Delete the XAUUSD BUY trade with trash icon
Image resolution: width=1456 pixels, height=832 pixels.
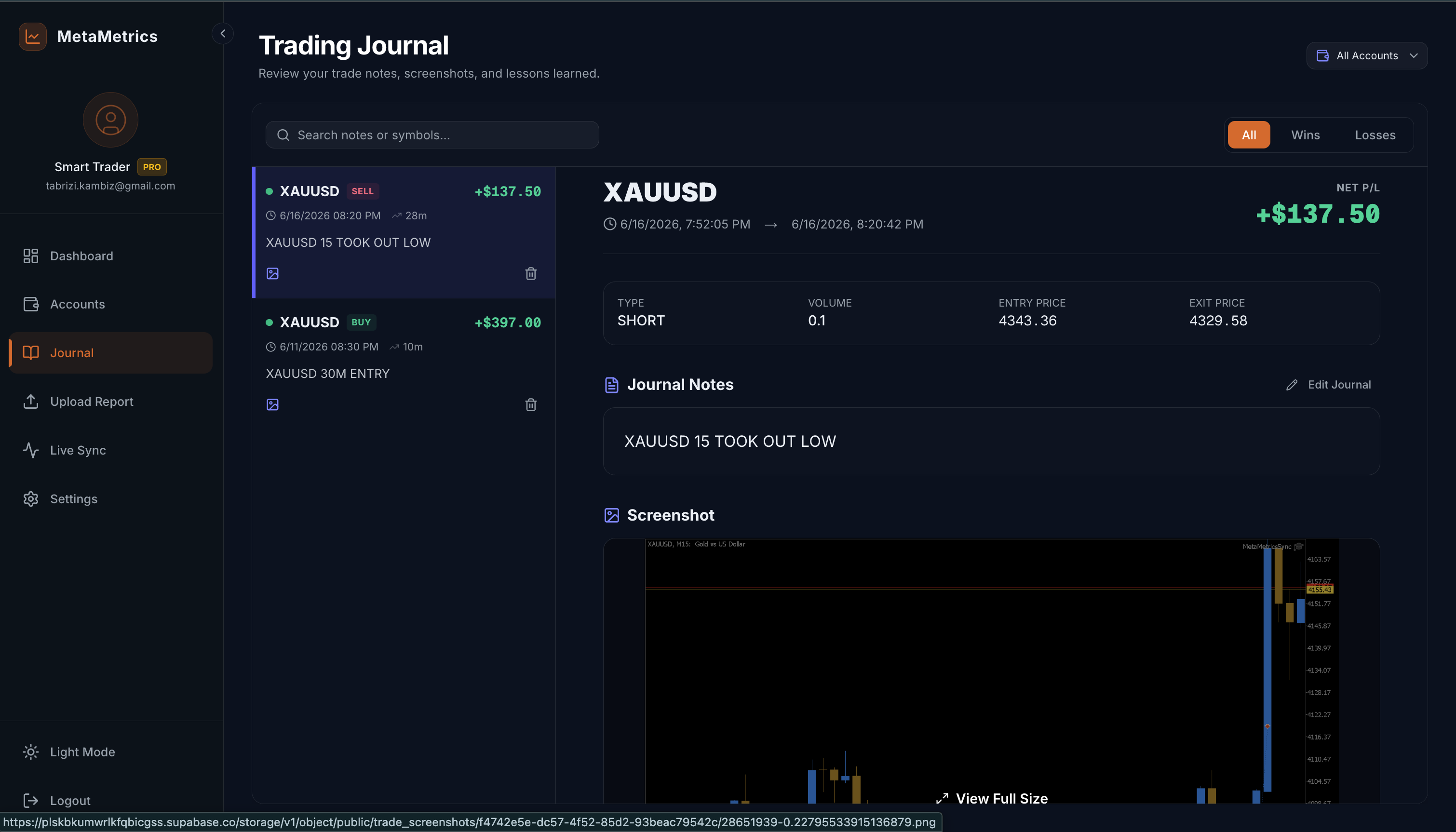pyautogui.click(x=531, y=404)
